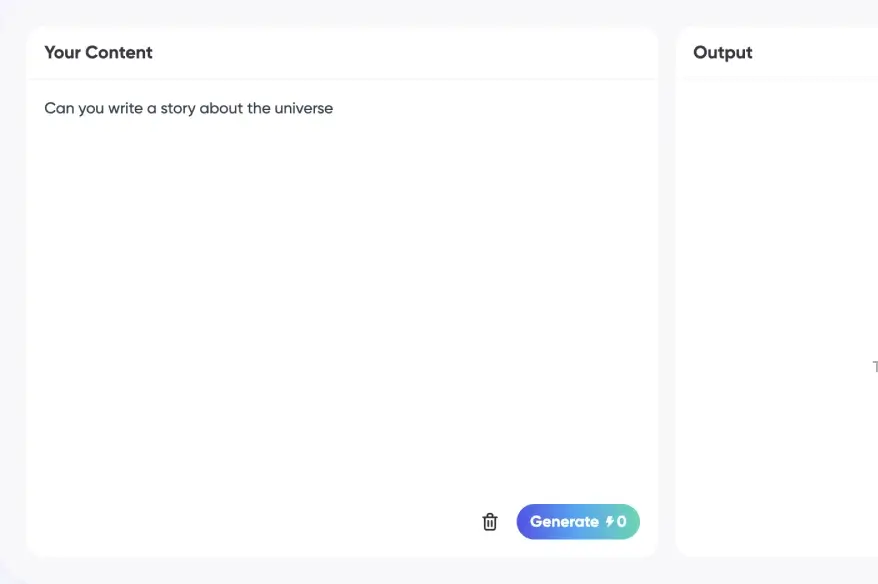
Task: Select the Your Content panel title
Action: click(98, 52)
